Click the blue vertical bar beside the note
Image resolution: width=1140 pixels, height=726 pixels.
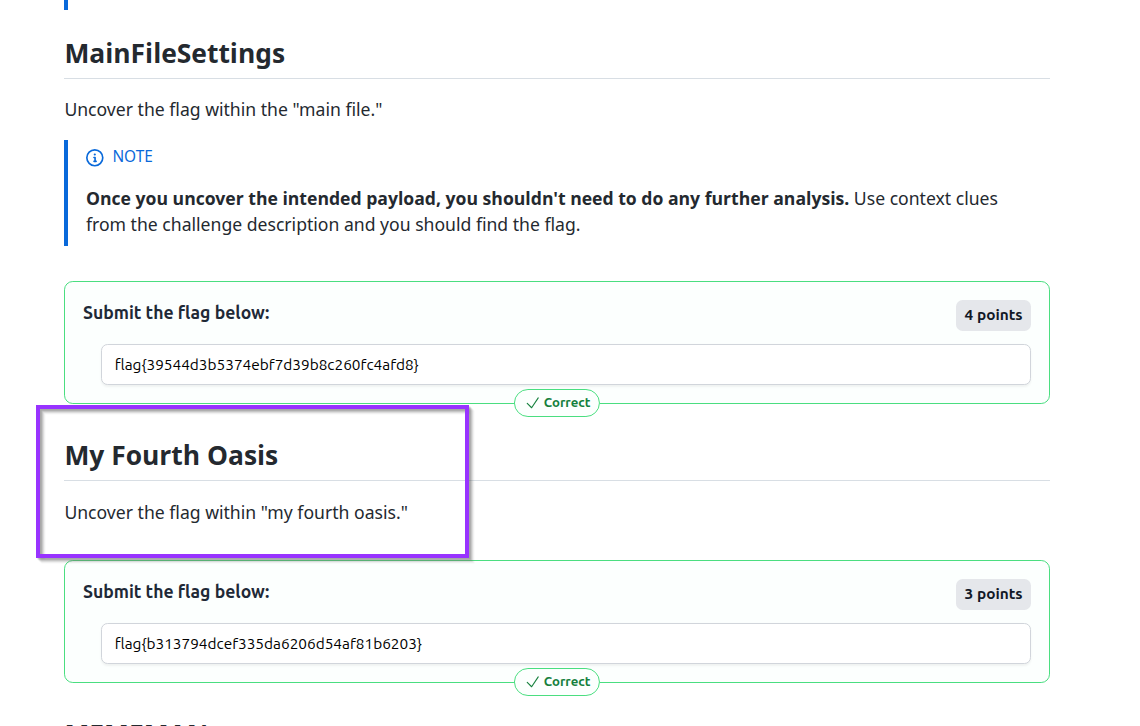pos(66,192)
